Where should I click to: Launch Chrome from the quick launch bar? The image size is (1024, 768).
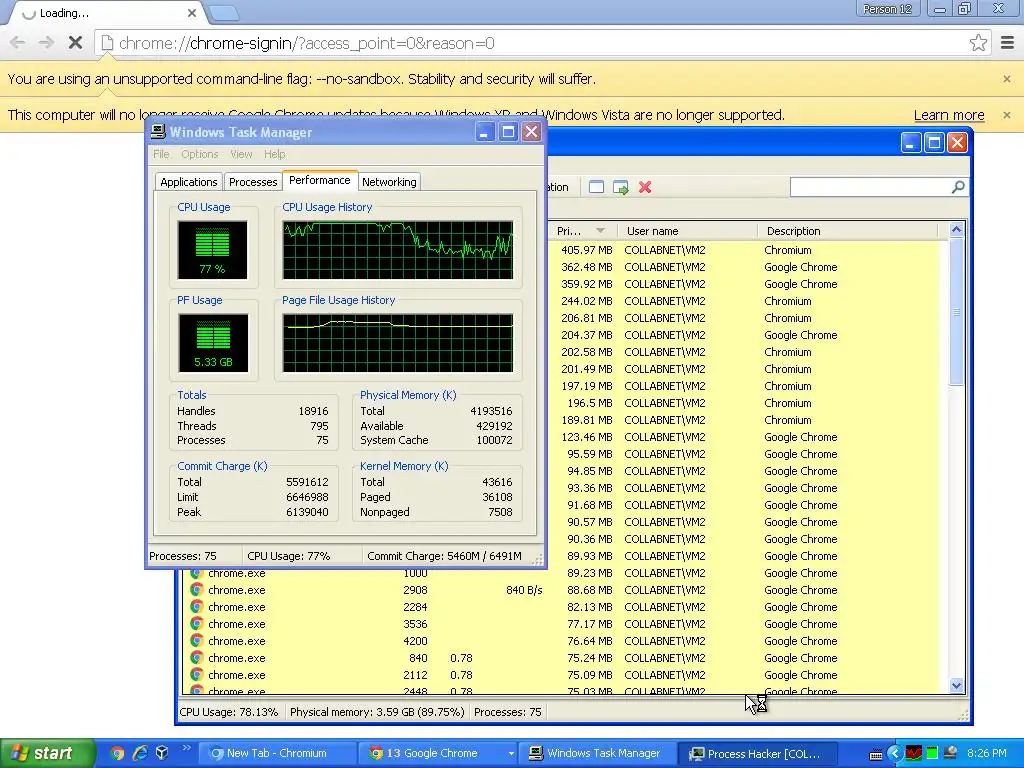[118, 753]
